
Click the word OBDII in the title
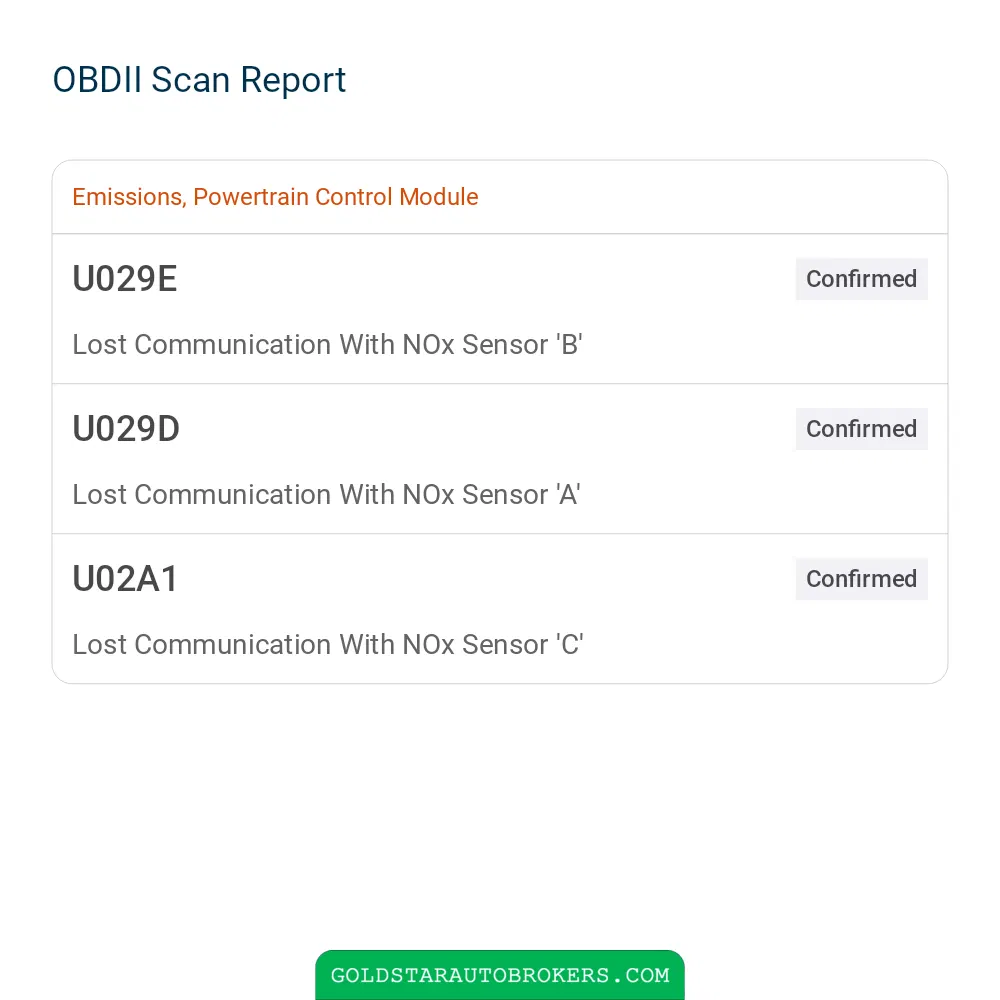pyautogui.click(x=97, y=80)
